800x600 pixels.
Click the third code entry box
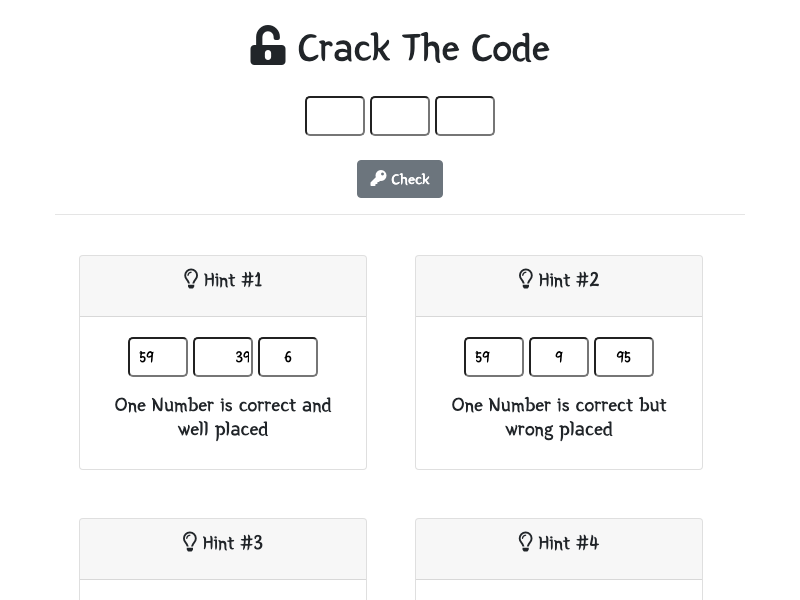point(465,115)
